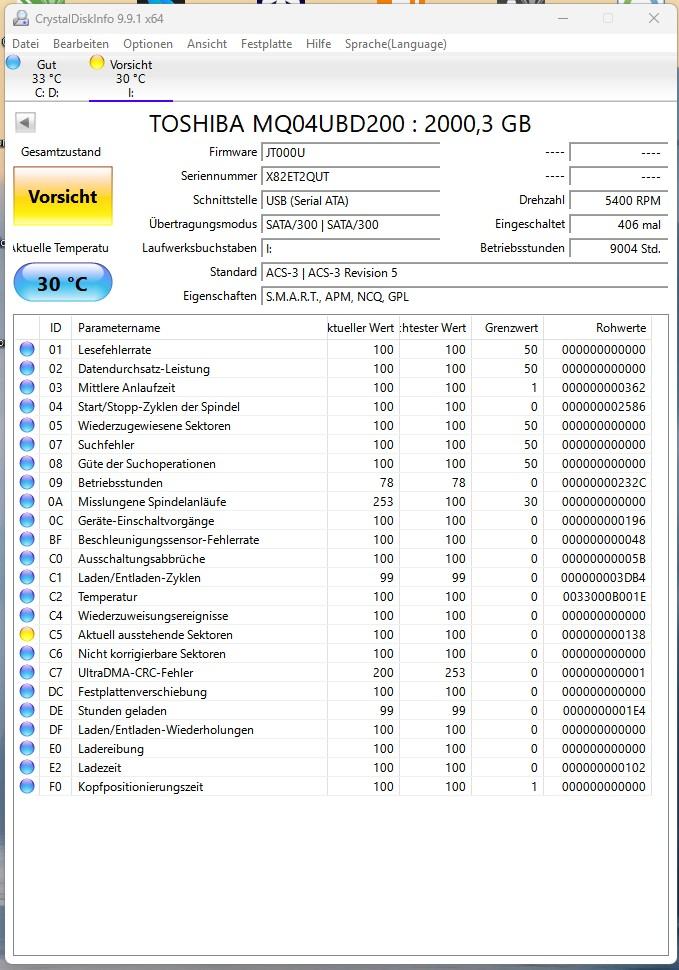Click the blue status icon for Ladereibung
679x970 pixels.
27,749
